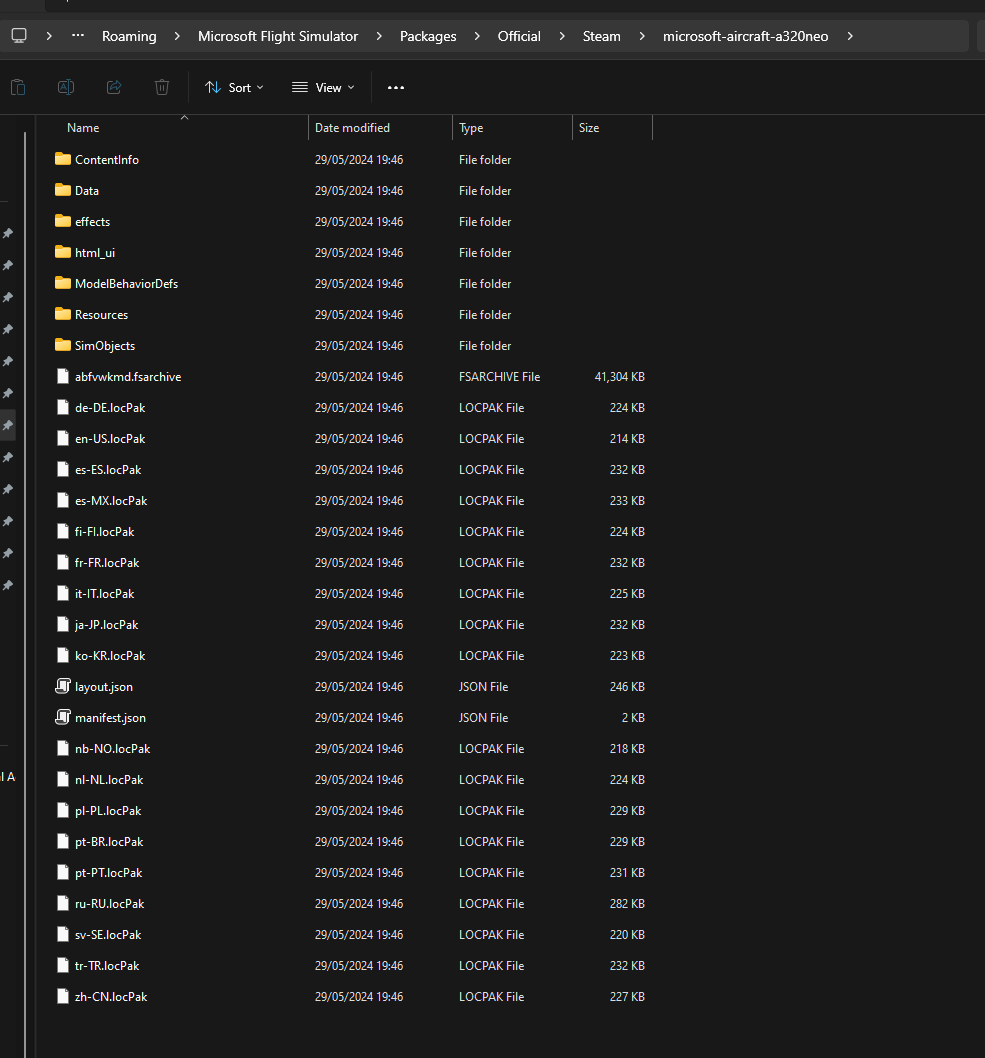Select the en-US.locPak file icon
985x1058 pixels.
pyautogui.click(x=63, y=439)
